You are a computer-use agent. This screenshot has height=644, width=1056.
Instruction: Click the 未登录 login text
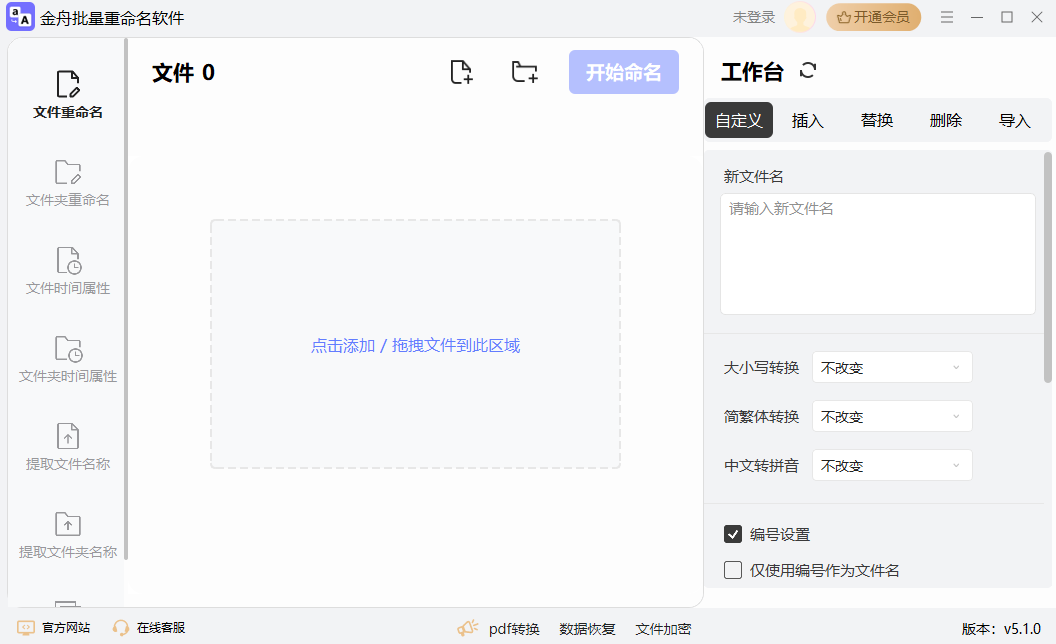(754, 18)
